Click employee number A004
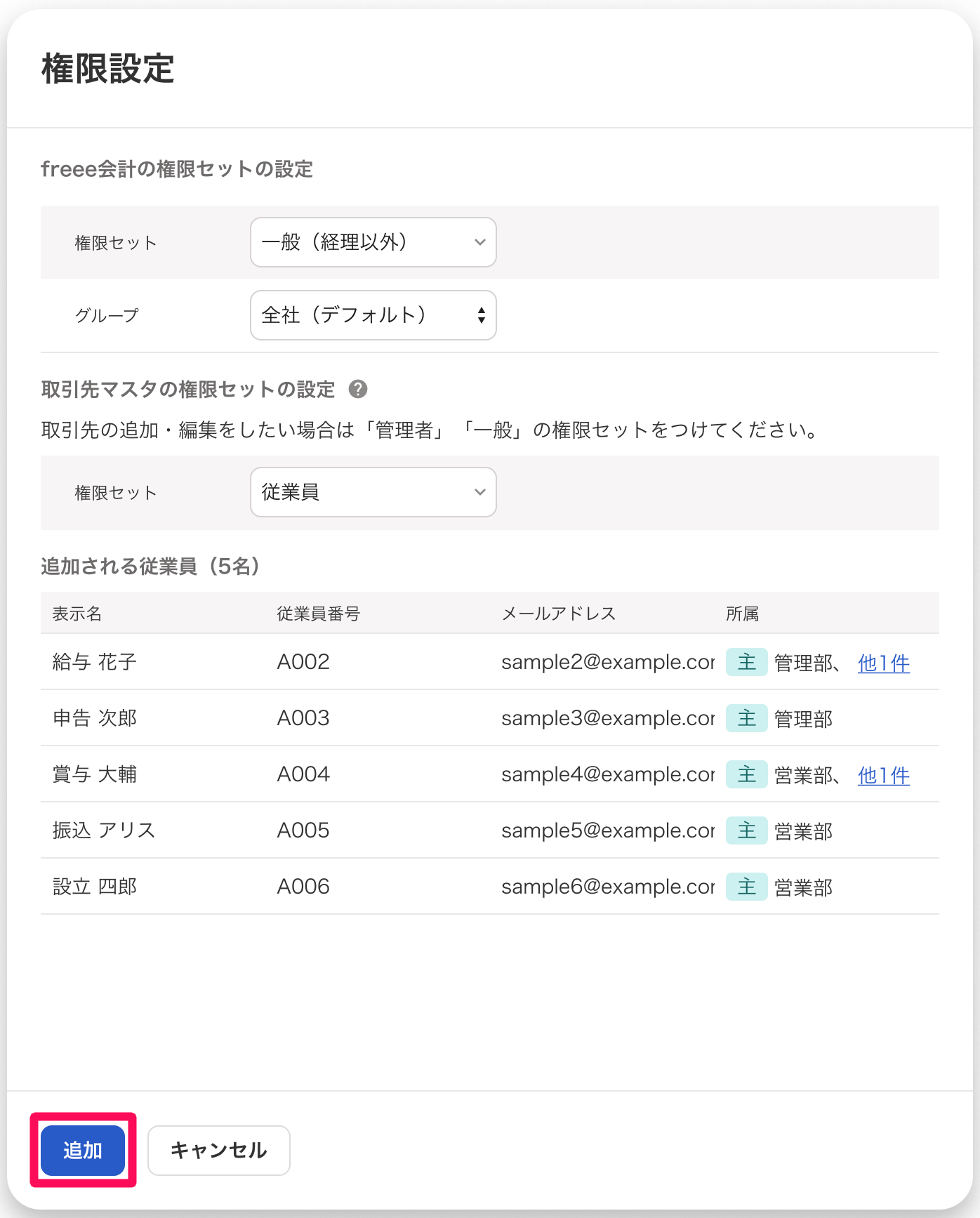Viewport: 980px width, 1218px height. 303,774
